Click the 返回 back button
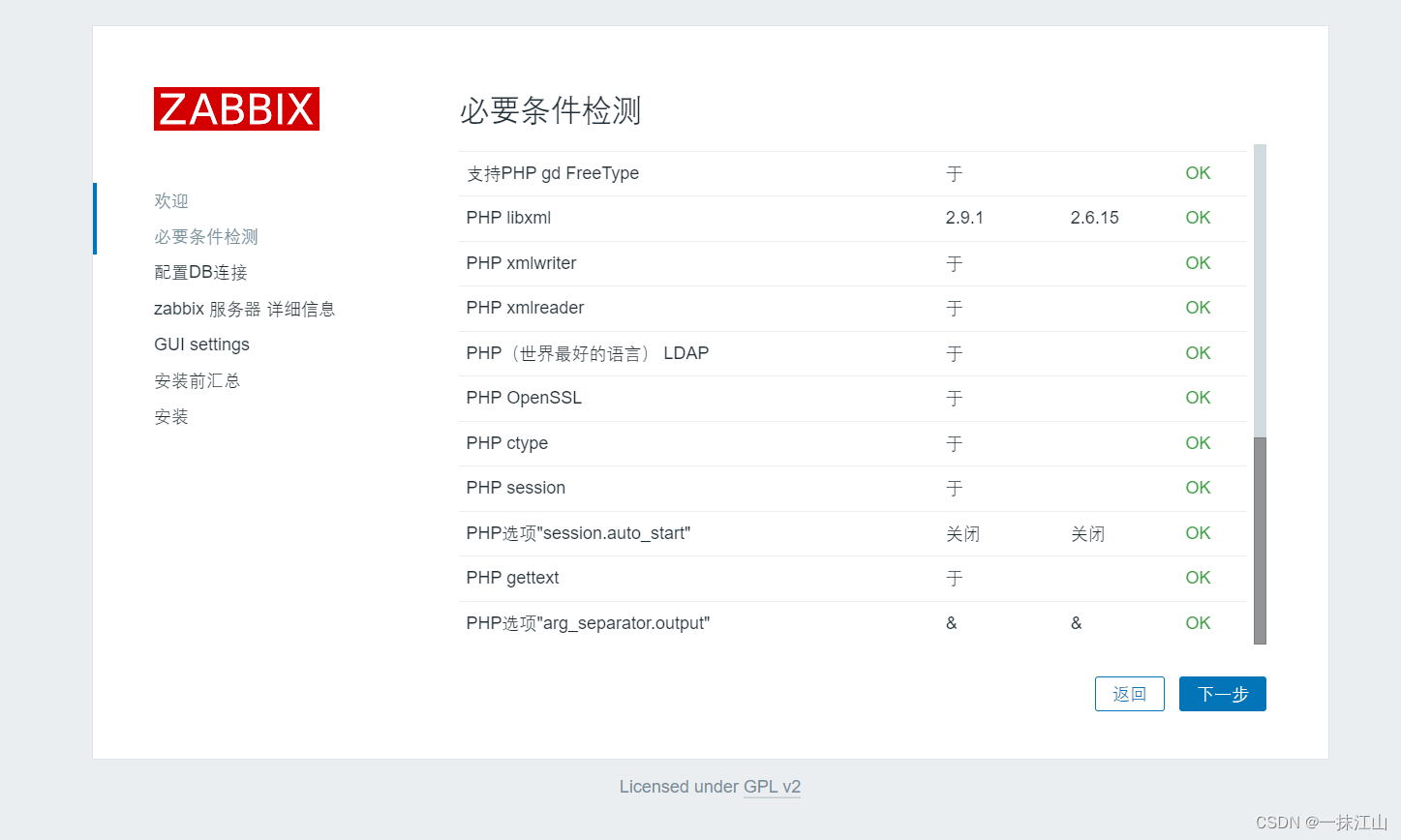The image size is (1401, 840). 1129,694
